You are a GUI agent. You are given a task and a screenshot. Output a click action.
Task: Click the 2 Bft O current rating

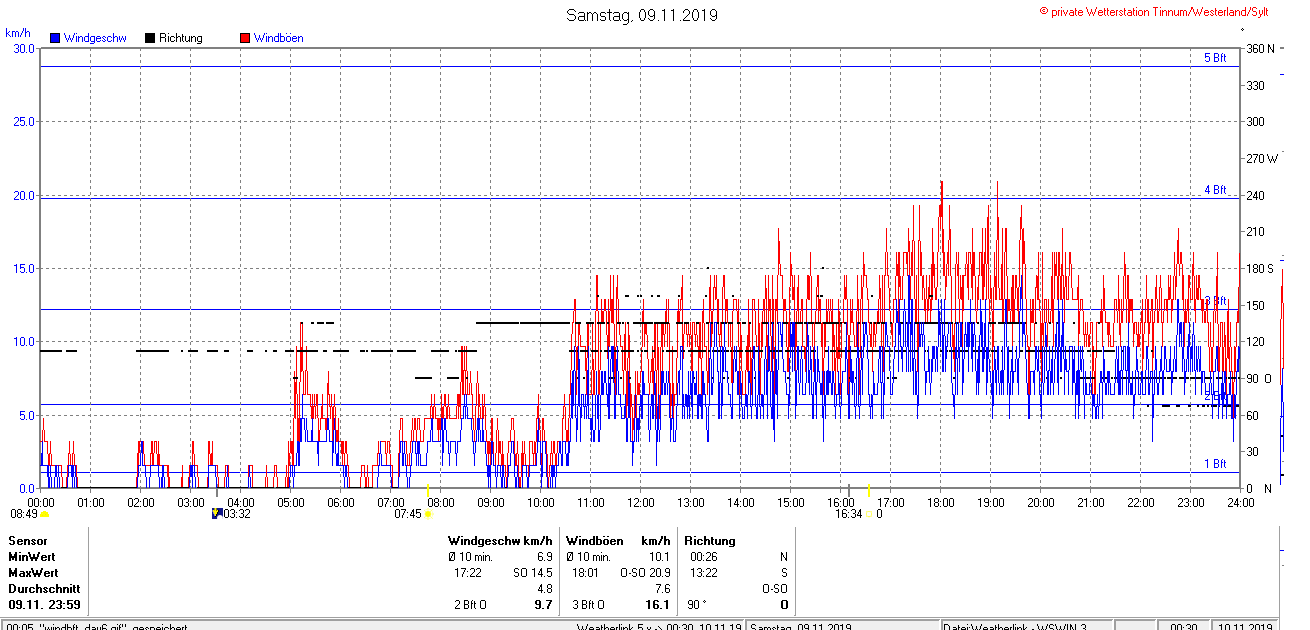pyautogui.click(x=471, y=604)
